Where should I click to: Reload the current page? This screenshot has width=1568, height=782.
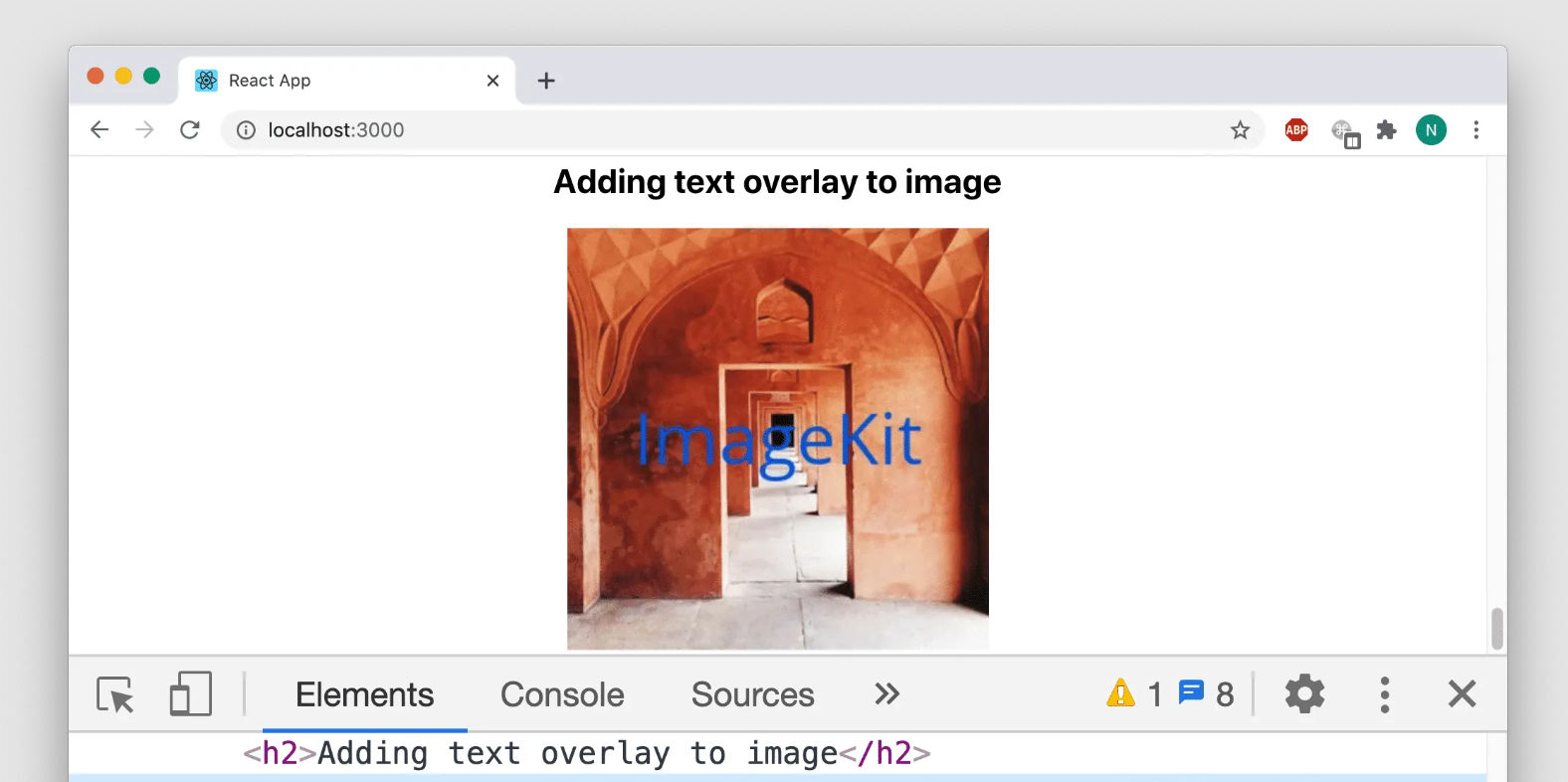click(x=190, y=129)
